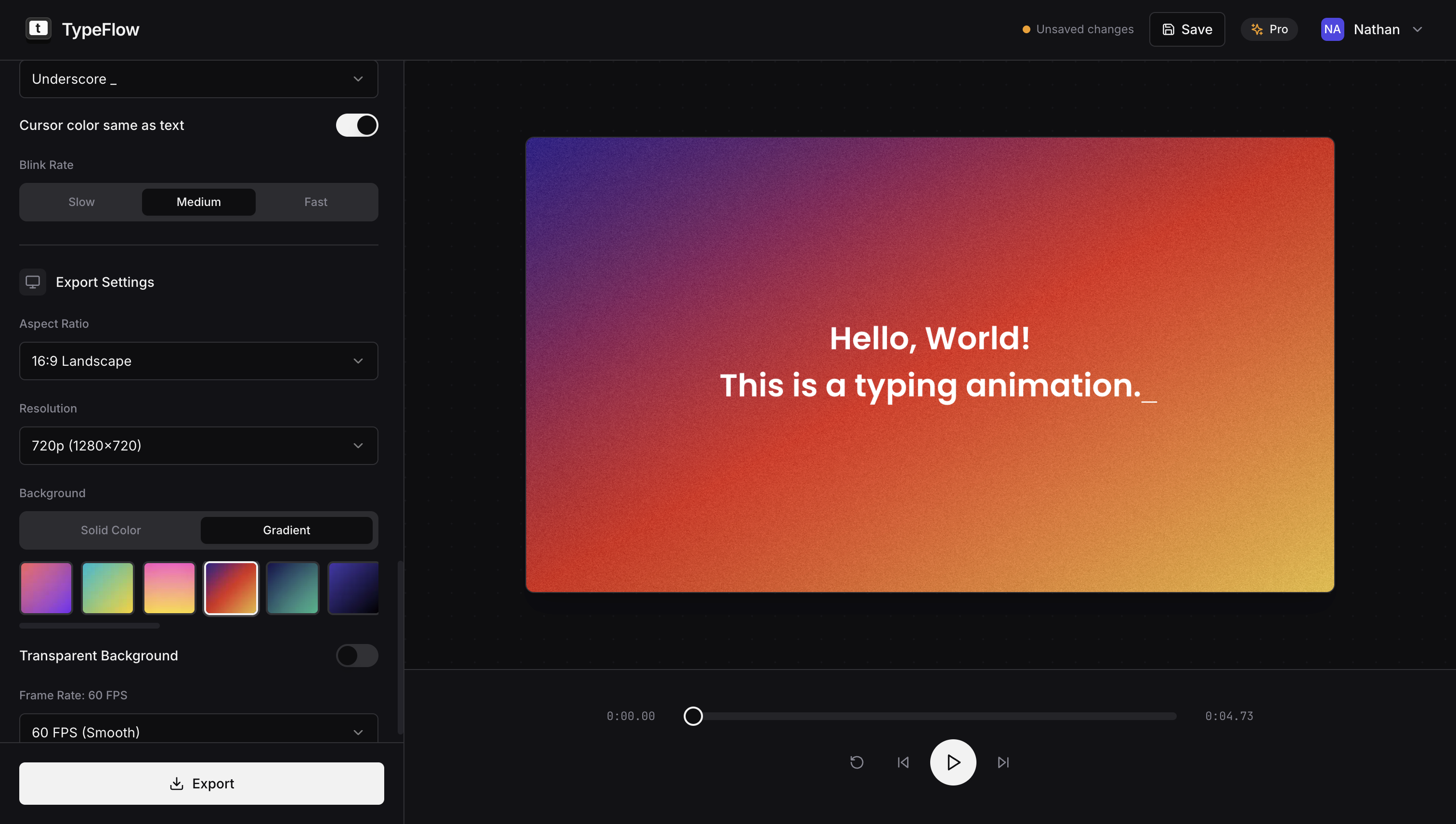Open the Export Settings panel icon
This screenshot has width=1456, height=824.
(x=32, y=282)
